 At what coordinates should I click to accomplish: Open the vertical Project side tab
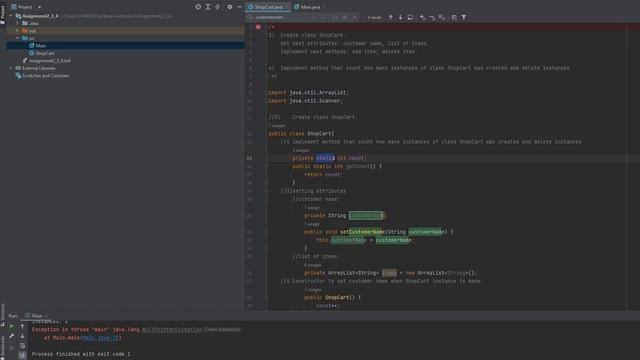click(3, 14)
